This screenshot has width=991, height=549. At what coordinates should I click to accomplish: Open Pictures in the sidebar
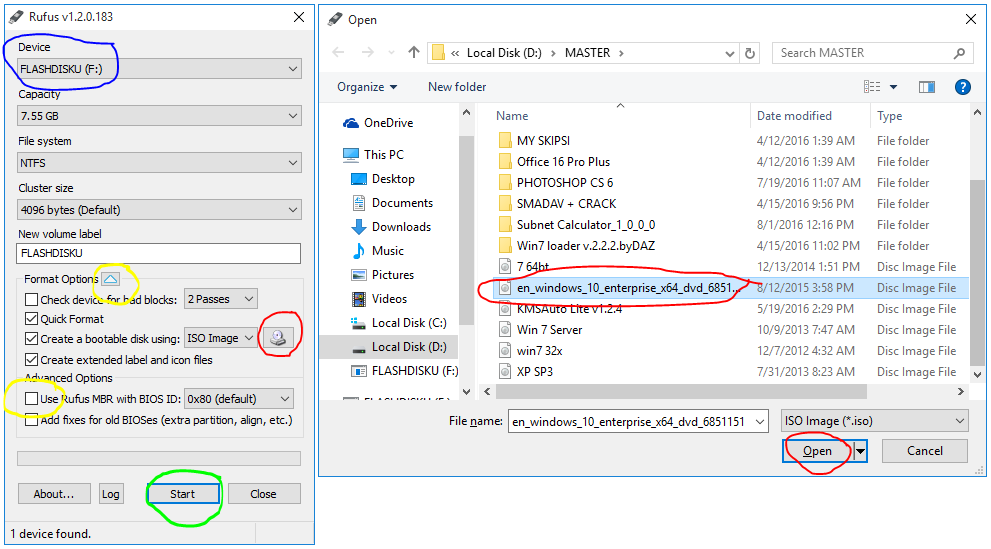(382, 275)
